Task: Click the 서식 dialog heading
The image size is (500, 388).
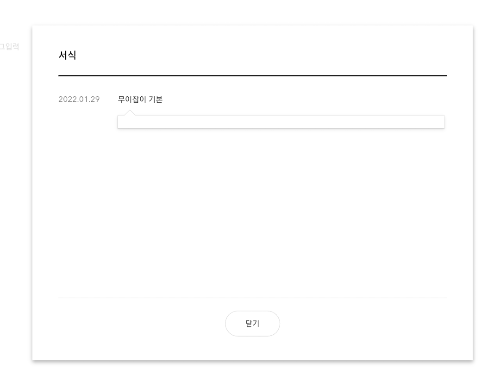Action: click(67, 55)
